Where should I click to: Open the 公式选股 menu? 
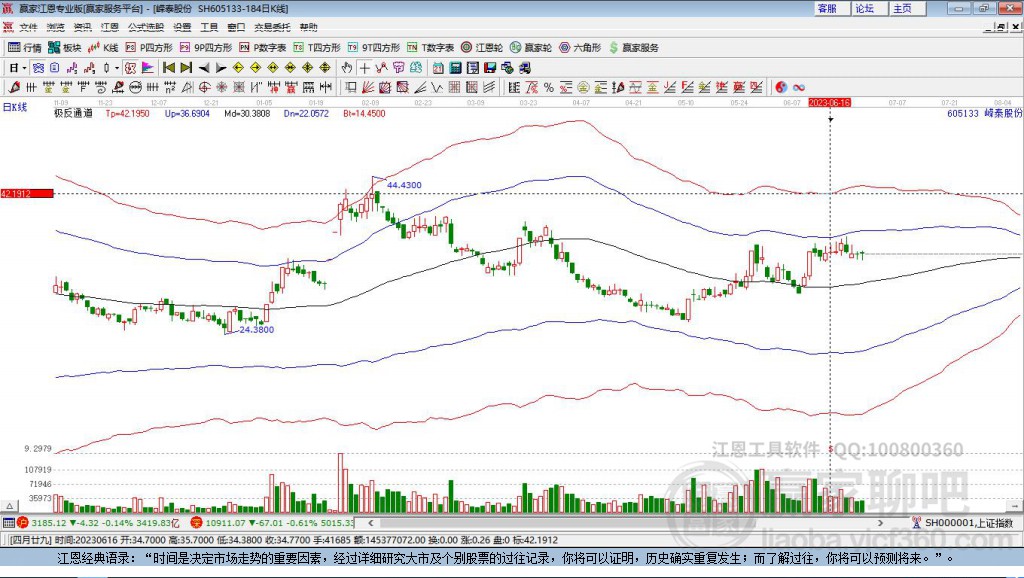tap(146, 27)
